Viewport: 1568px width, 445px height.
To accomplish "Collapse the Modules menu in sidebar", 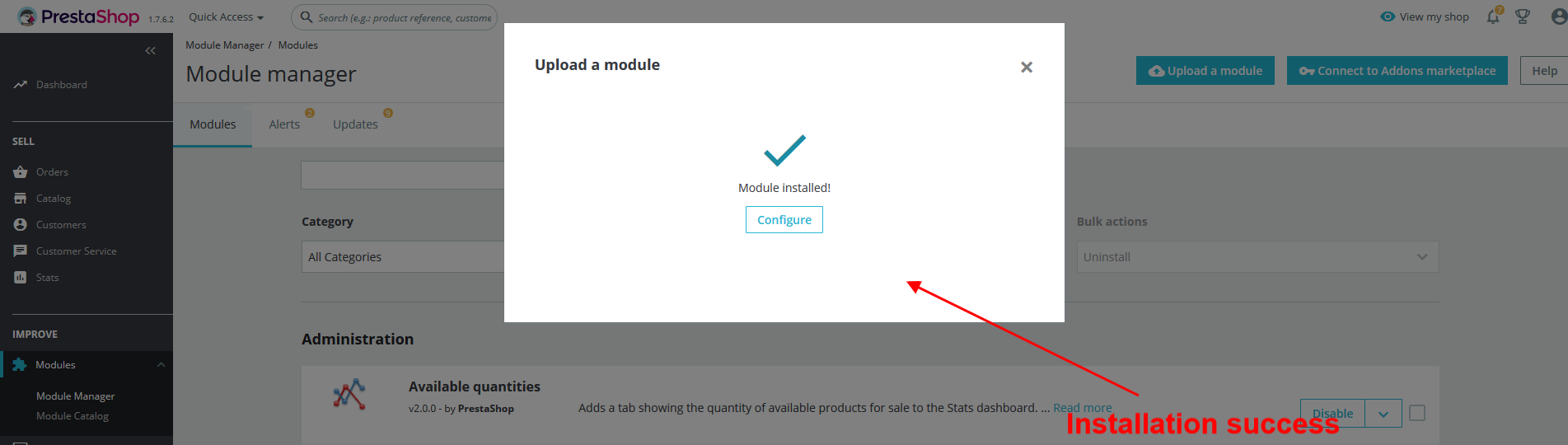I will pyautogui.click(x=161, y=365).
